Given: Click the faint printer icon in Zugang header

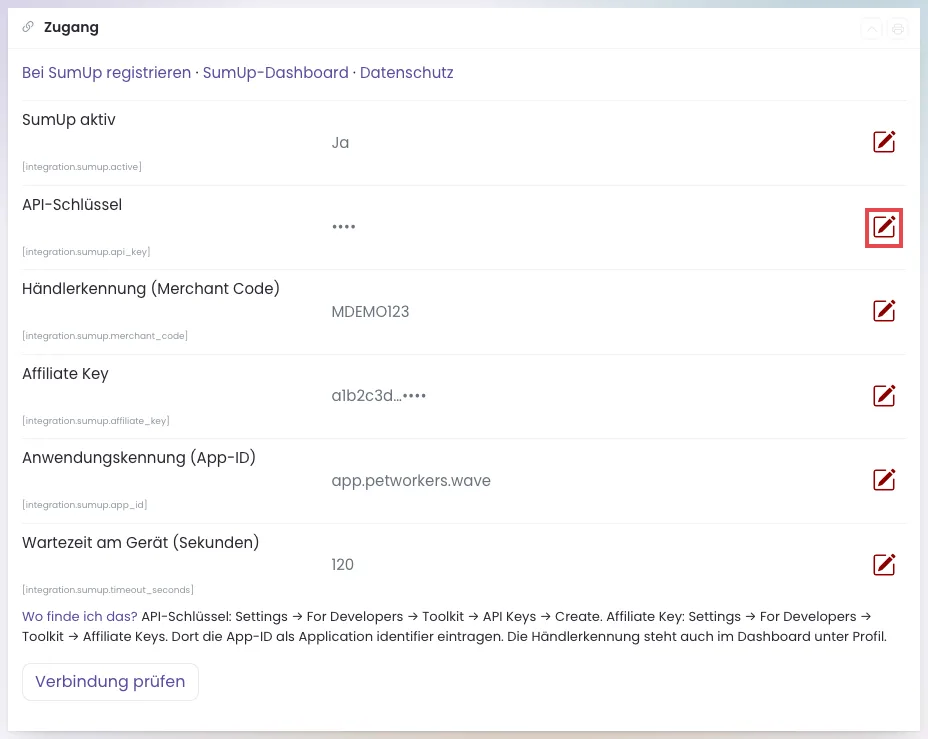Looking at the screenshot, I should pyautogui.click(x=898, y=28).
